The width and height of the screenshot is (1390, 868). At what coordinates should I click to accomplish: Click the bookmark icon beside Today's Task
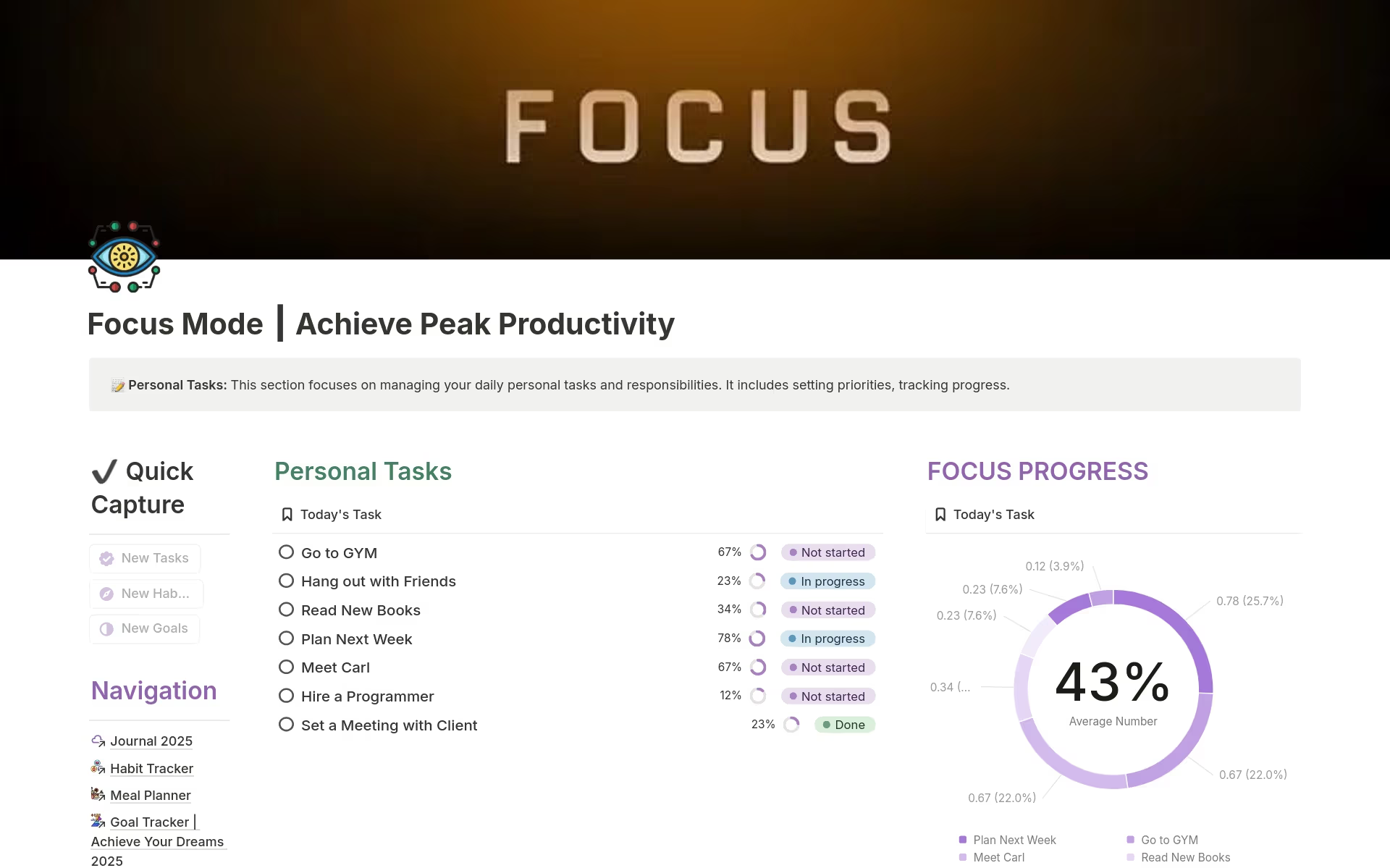click(287, 514)
